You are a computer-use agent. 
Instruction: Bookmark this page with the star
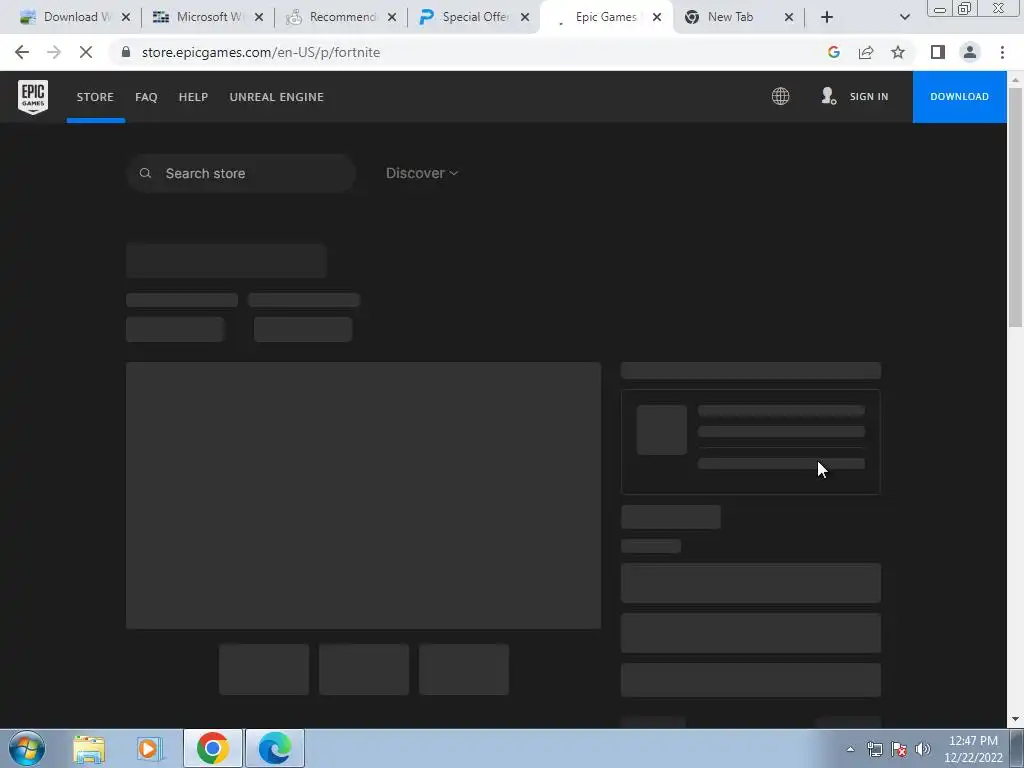tap(898, 52)
